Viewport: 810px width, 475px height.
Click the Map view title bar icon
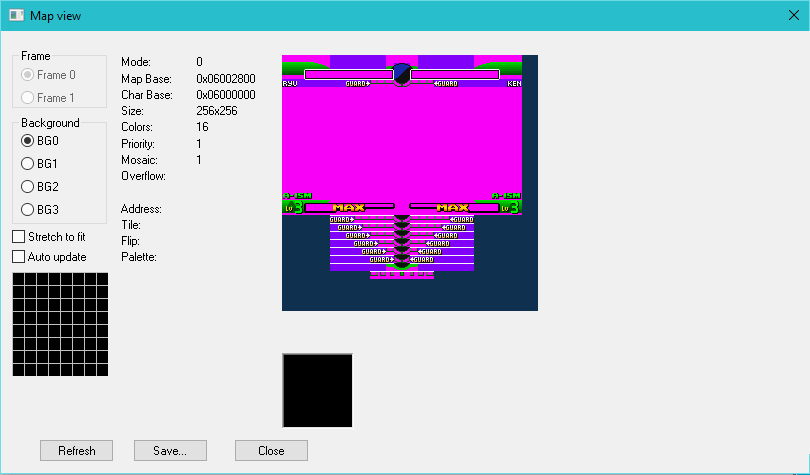click(17, 15)
